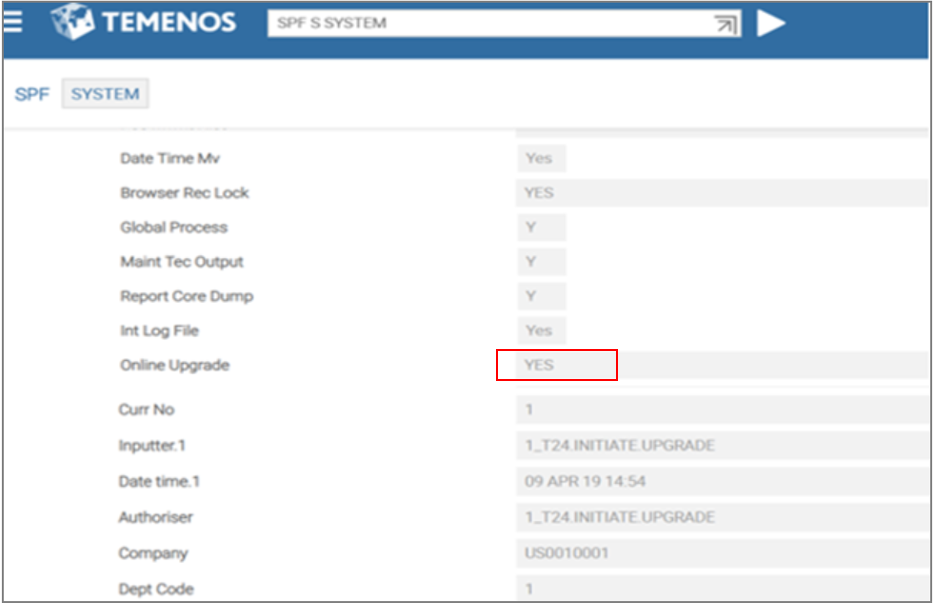This screenshot has height=606, width=933.
Task: Click the Curr No value field
Action: tap(720, 410)
